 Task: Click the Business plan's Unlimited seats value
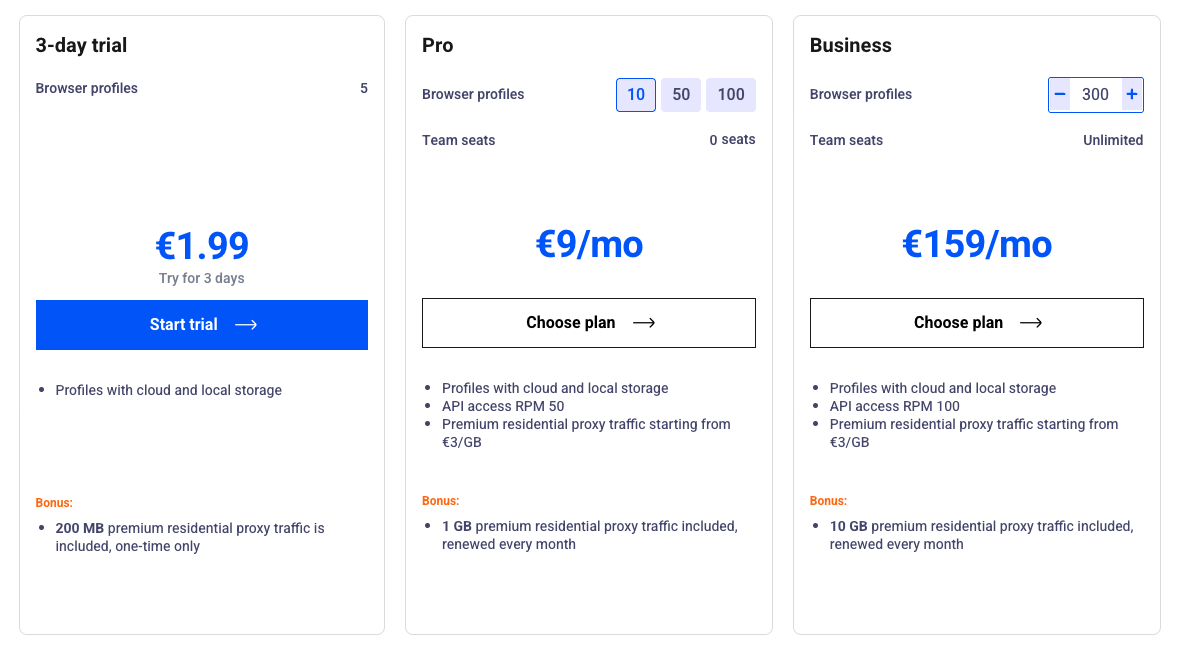click(1112, 140)
